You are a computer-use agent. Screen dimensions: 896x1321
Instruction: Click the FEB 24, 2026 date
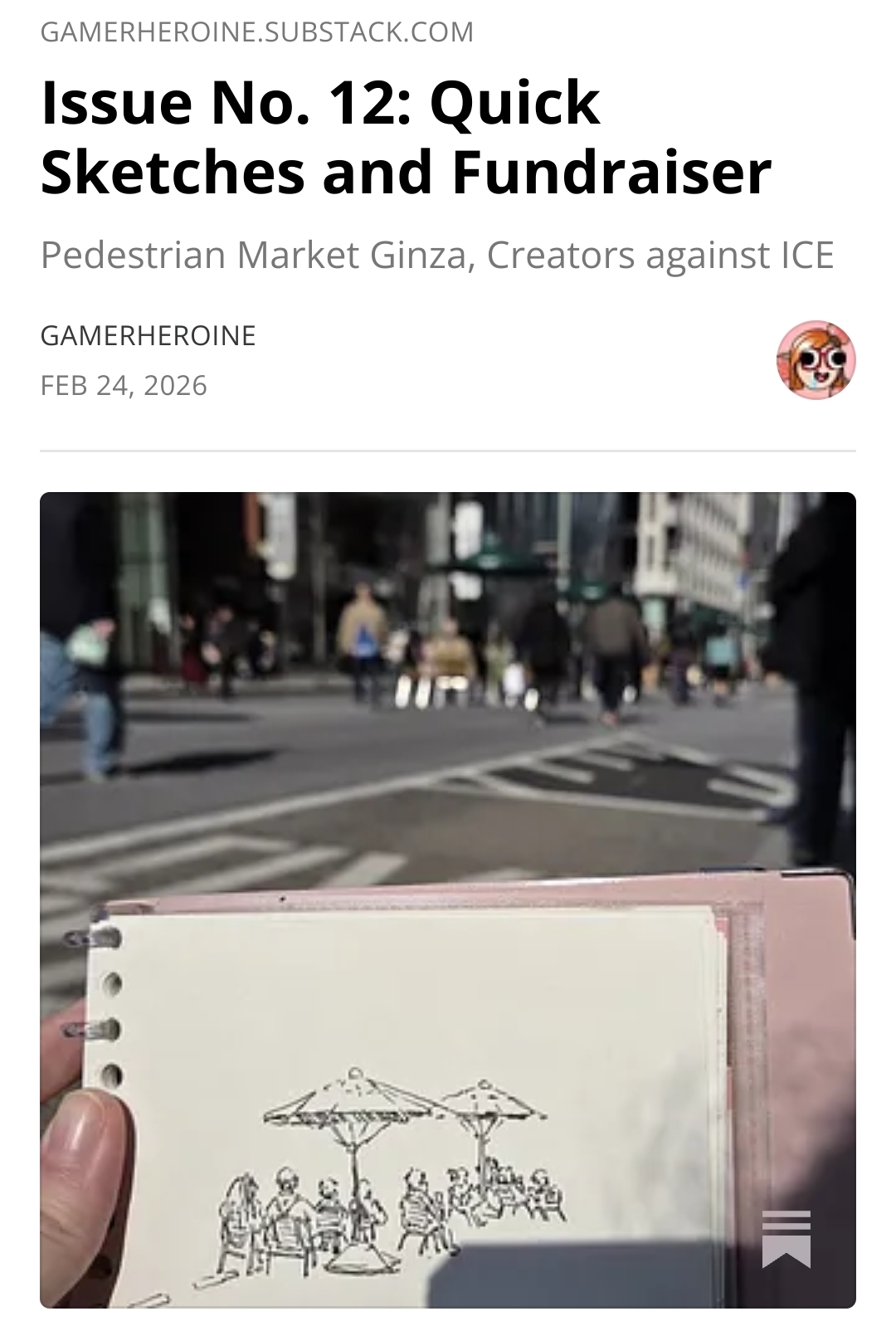[124, 386]
